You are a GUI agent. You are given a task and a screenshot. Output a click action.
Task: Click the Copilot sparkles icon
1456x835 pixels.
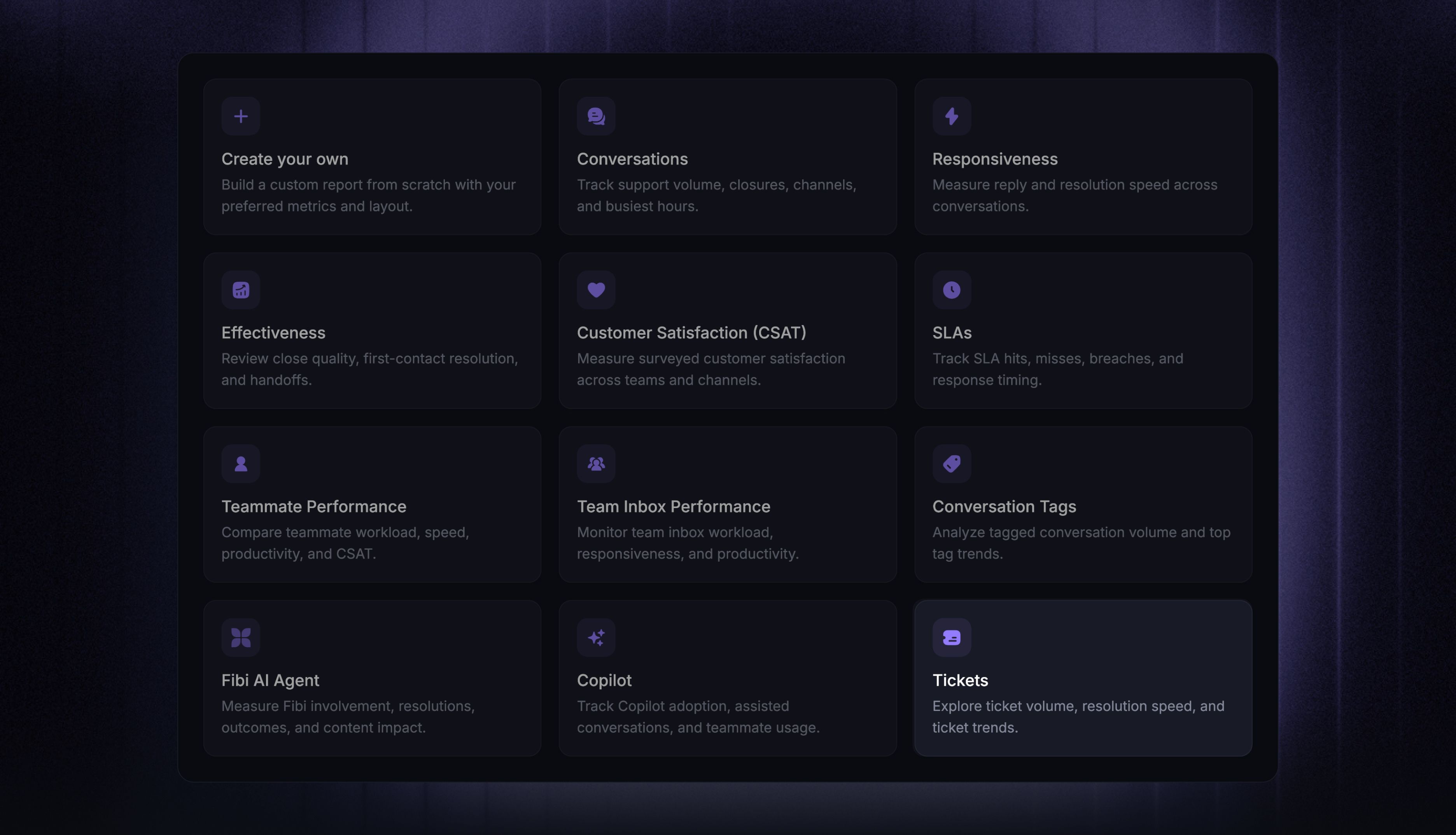coord(596,638)
